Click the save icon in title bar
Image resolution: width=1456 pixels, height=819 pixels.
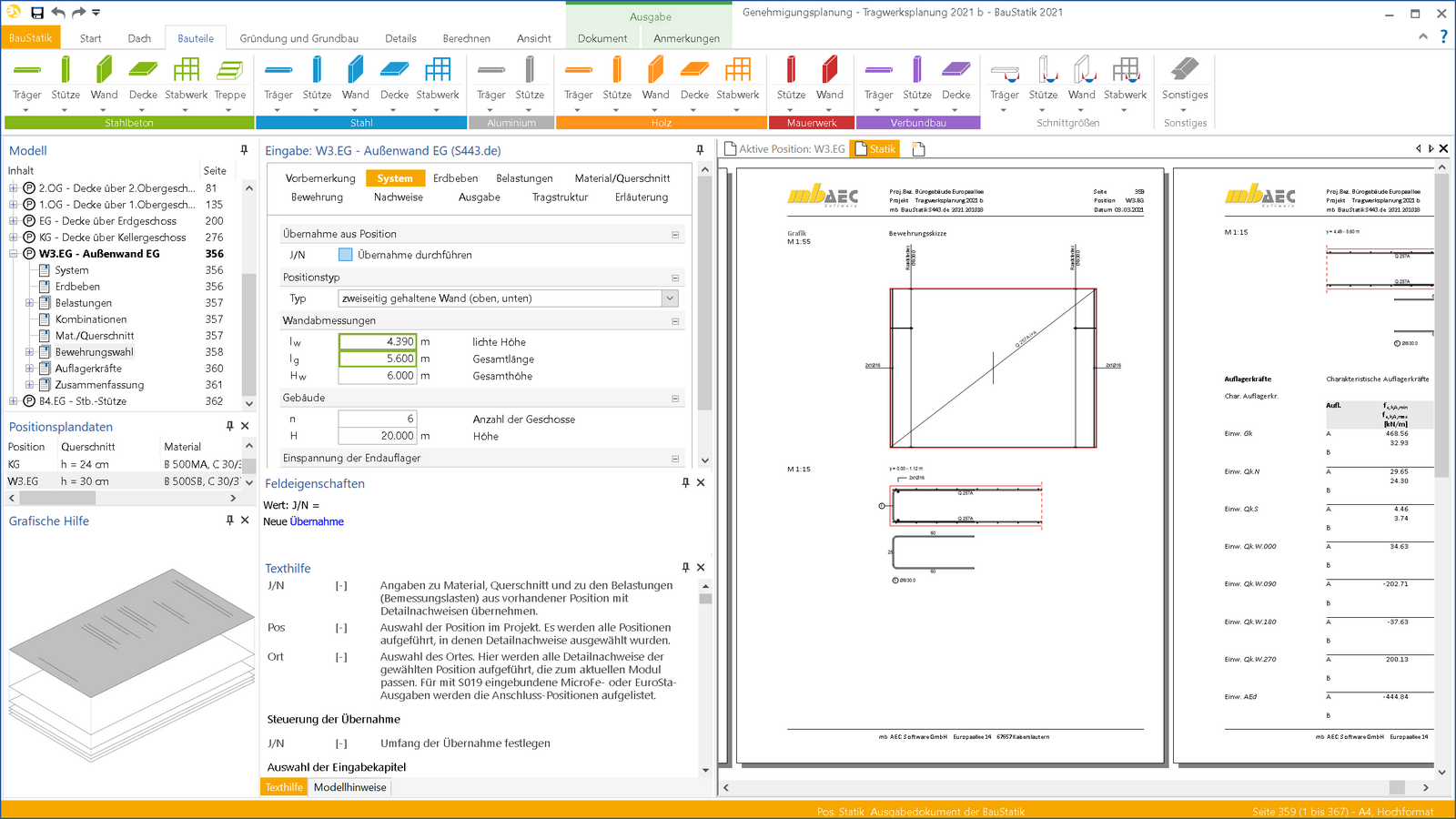[x=37, y=13]
